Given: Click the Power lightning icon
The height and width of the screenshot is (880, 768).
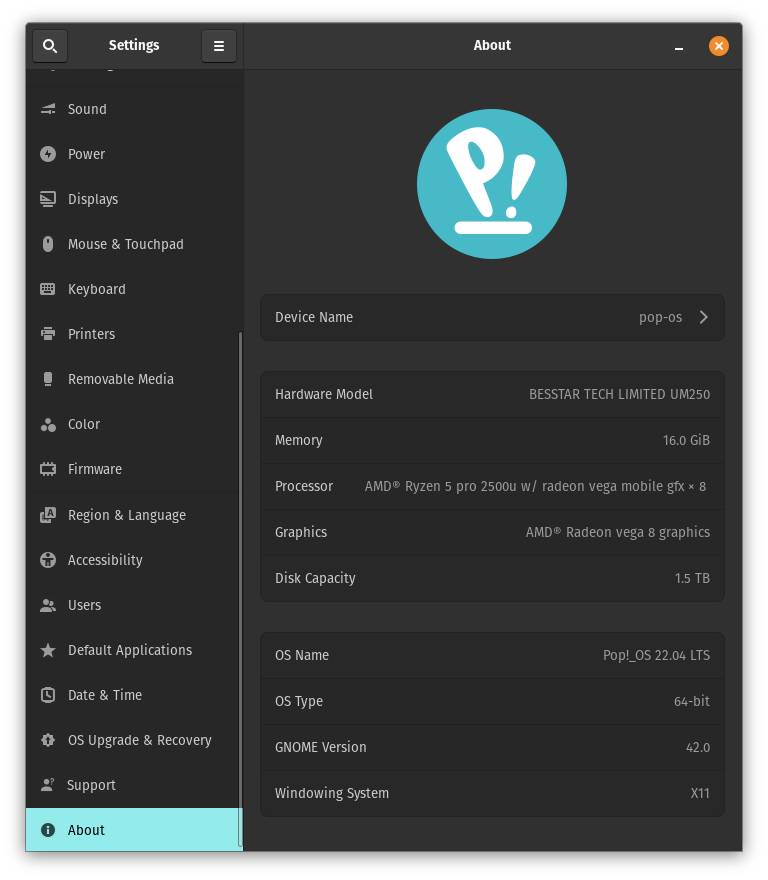Looking at the screenshot, I should 48,154.
